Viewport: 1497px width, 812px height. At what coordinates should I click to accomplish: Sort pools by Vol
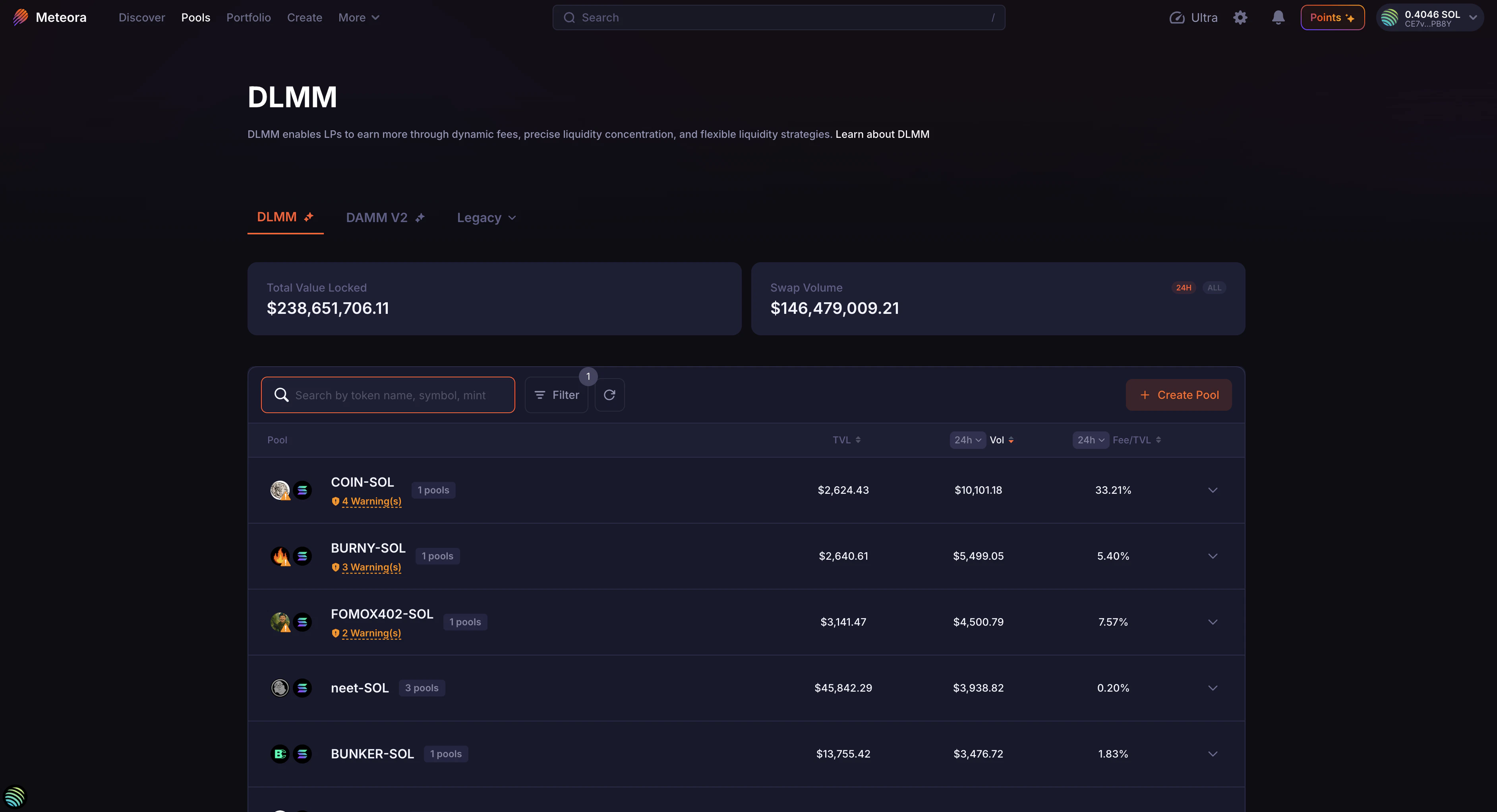point(1002,440)
